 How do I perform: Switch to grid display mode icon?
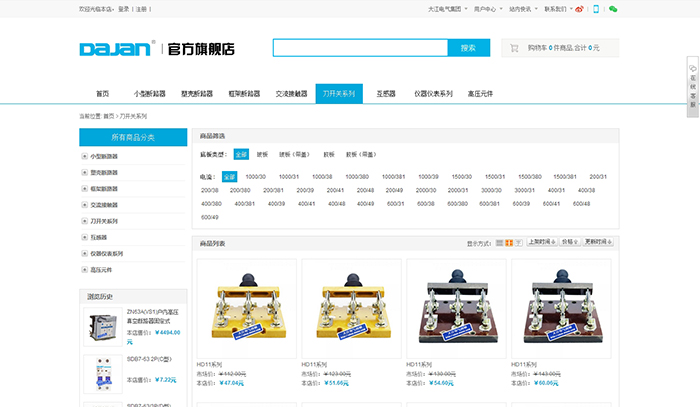[509, 243]
